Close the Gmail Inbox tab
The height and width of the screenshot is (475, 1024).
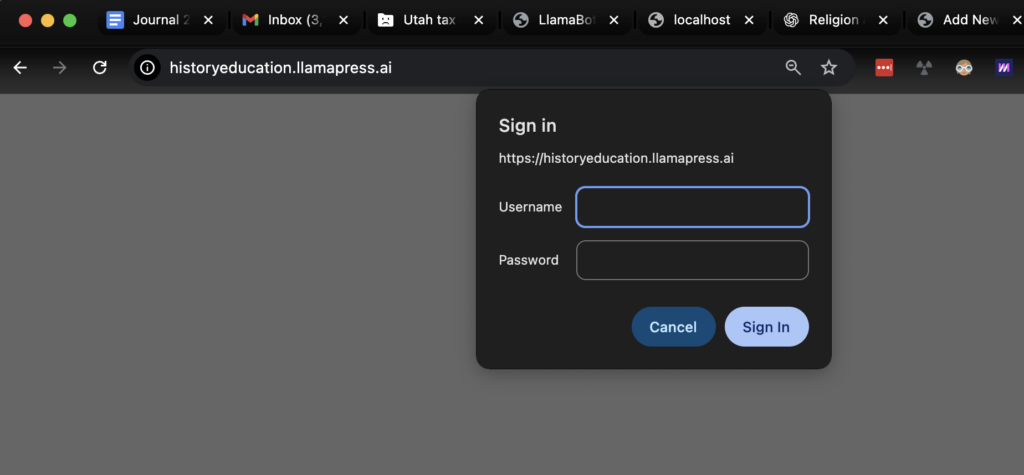click(343, 20)
